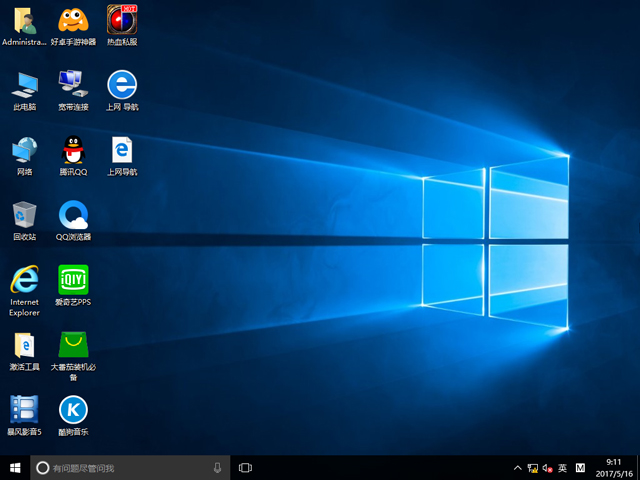Screen dimensions: 640x480
Task: Open the Task View button
Action: pyautogui.click(x=245, y=467)
